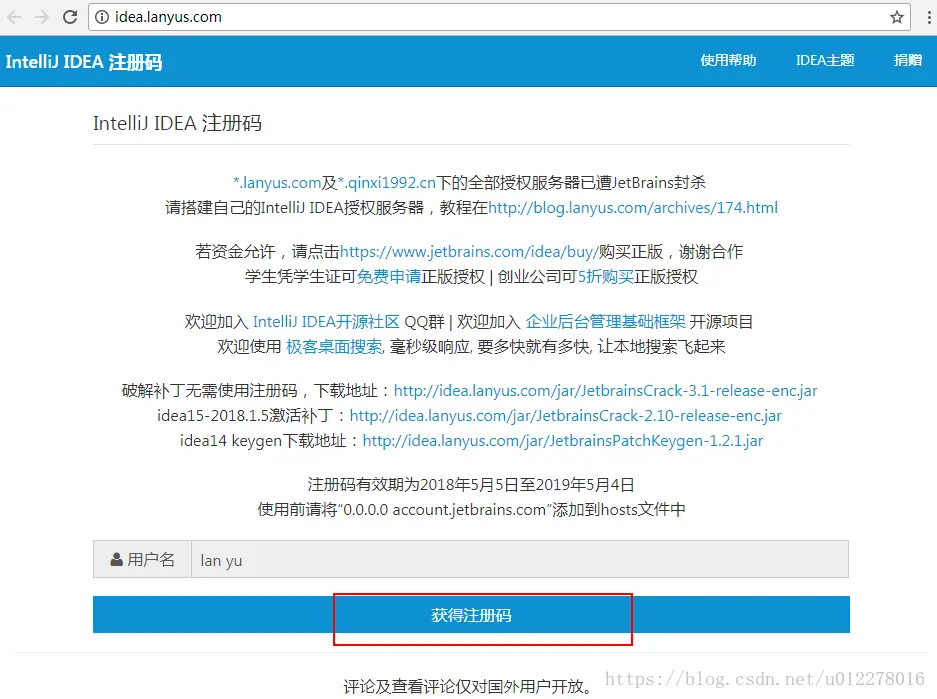
Task: Reload the page with the refresh icon
Action: coord(70,17)
